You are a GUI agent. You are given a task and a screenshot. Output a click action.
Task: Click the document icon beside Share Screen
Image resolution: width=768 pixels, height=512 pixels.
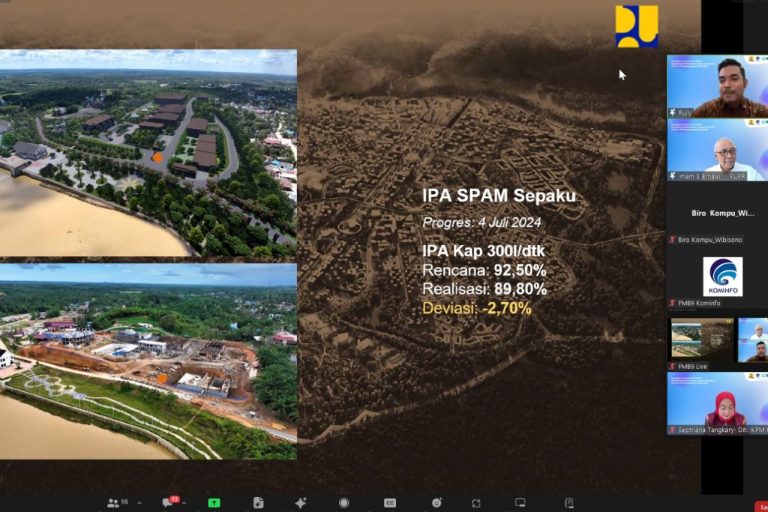tap(258, 502)
